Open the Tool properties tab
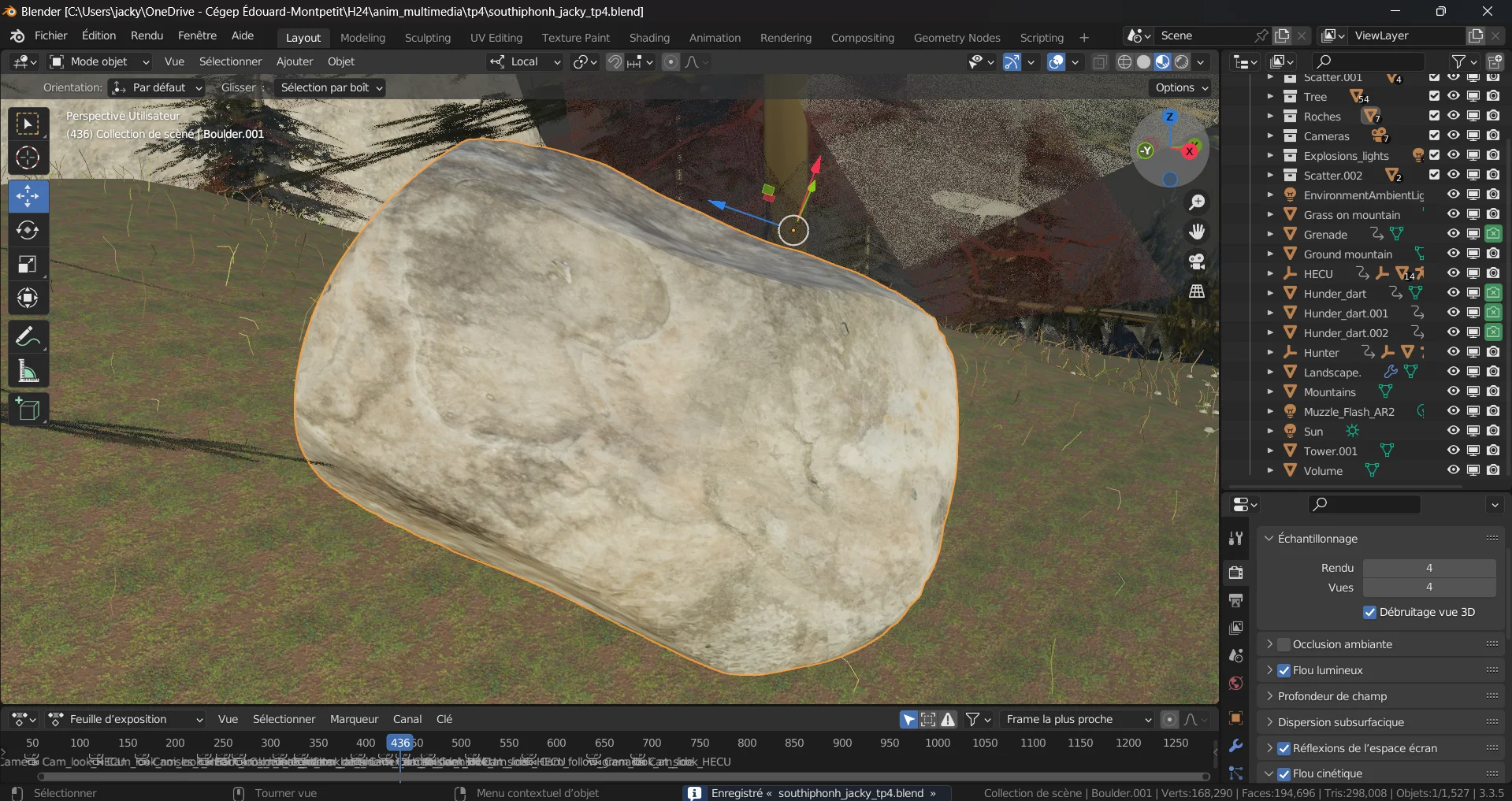Viewport: 1512px width, 801px height. 1235,538
